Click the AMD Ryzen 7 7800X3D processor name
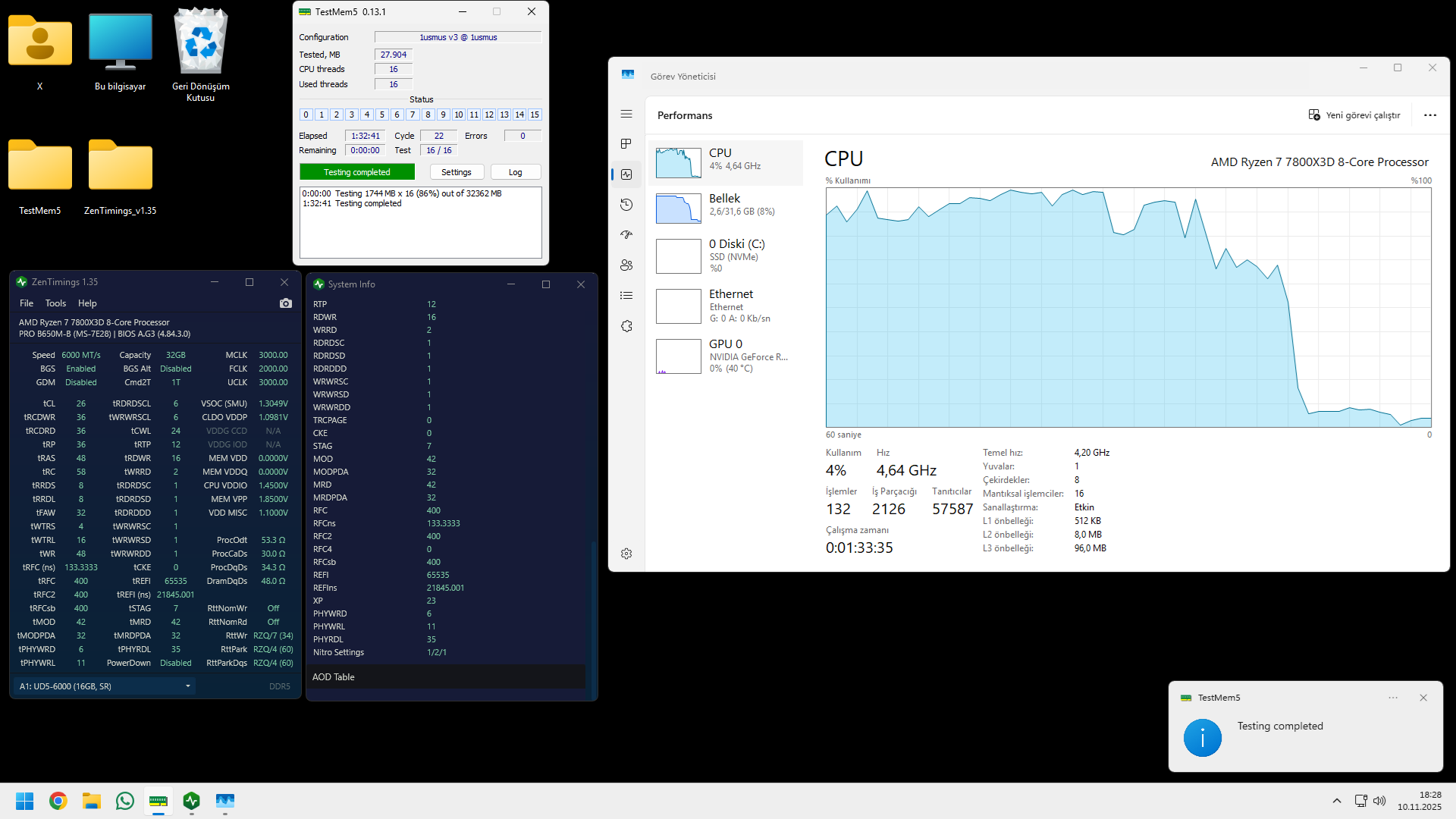 (1319, 162)
